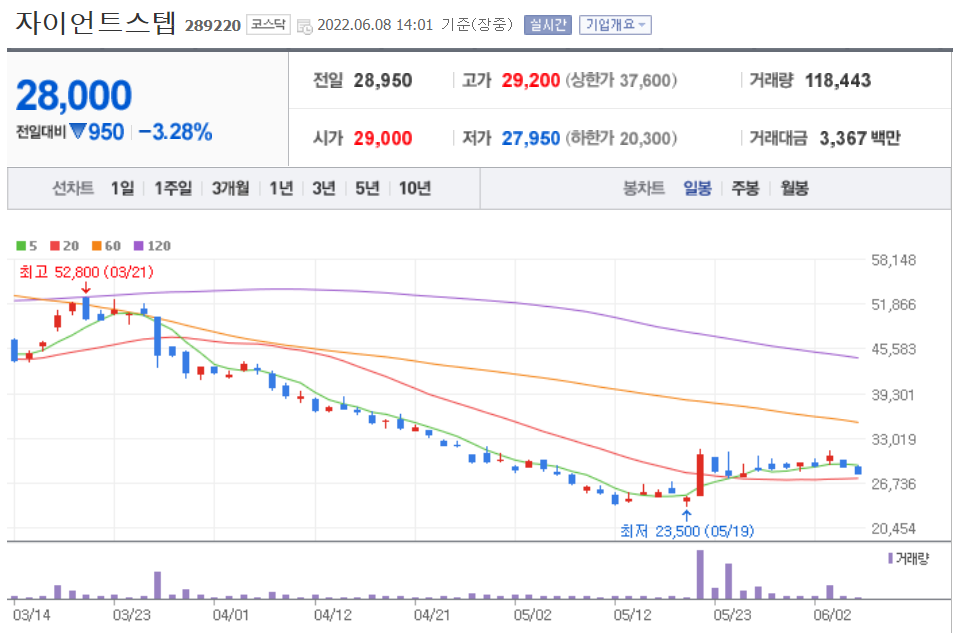Open the 기업개요 dropdown
The image size is (953, 633).
pos(615,25)
